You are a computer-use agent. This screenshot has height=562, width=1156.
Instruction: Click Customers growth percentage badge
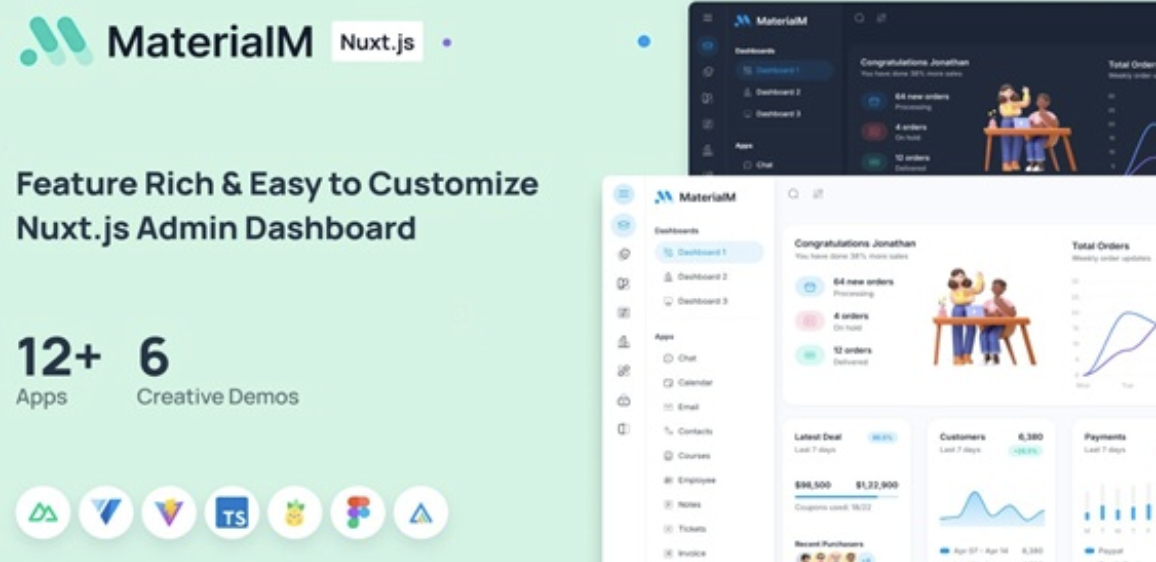(x=1026, y=451)
